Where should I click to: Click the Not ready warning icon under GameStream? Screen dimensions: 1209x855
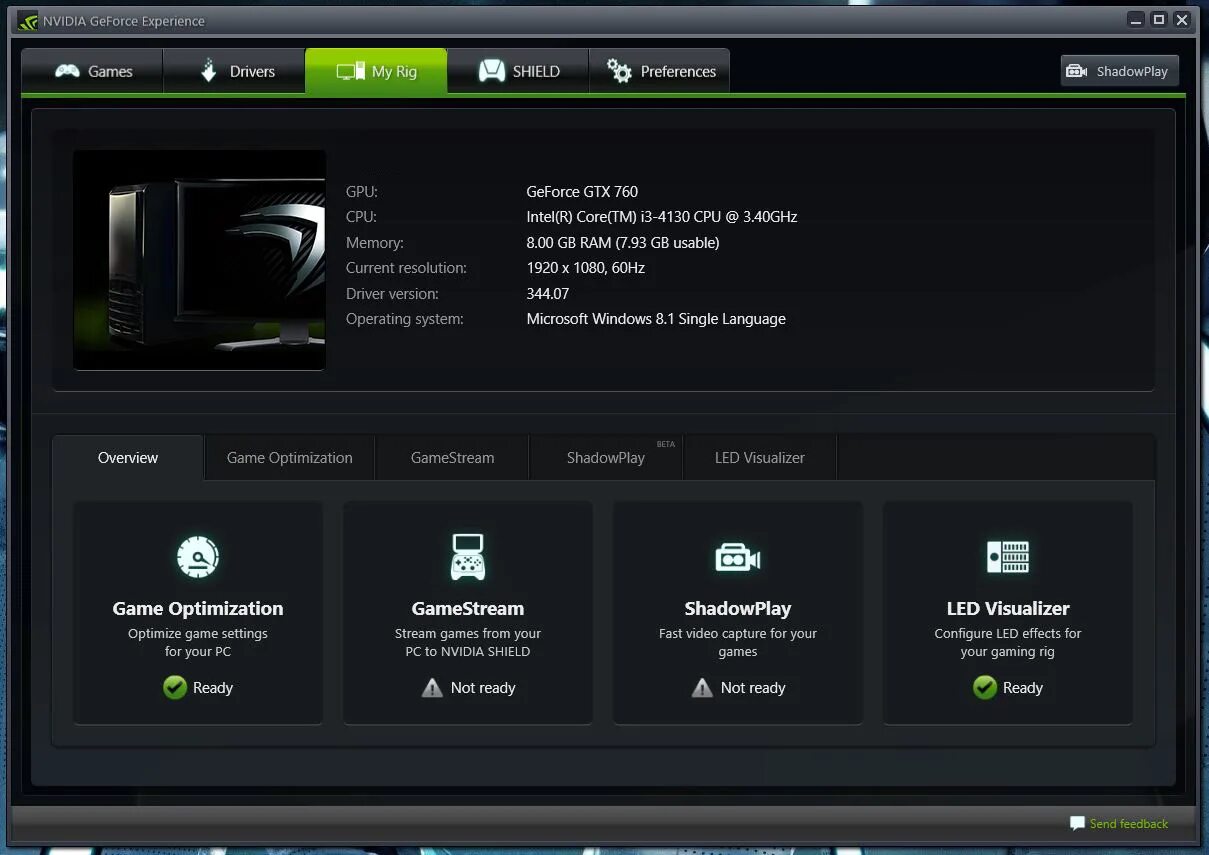[432, 688]
